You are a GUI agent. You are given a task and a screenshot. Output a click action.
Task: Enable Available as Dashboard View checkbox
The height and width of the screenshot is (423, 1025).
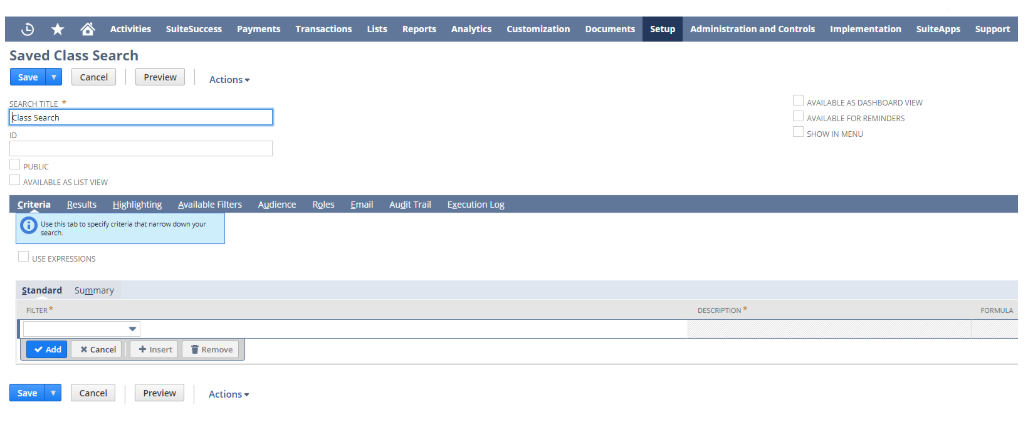pyautogui.click(x=798, y=101)
